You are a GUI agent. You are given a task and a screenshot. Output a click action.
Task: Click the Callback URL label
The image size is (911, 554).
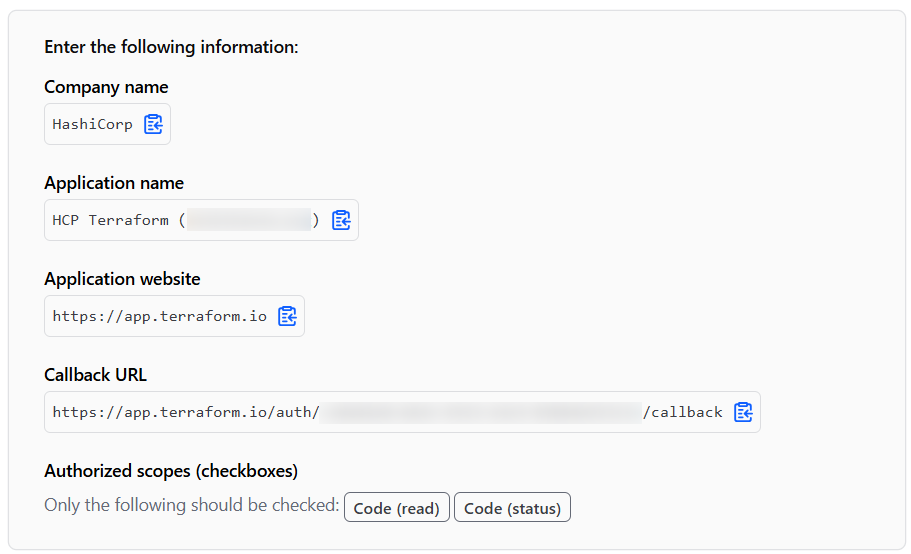[95, 375]
